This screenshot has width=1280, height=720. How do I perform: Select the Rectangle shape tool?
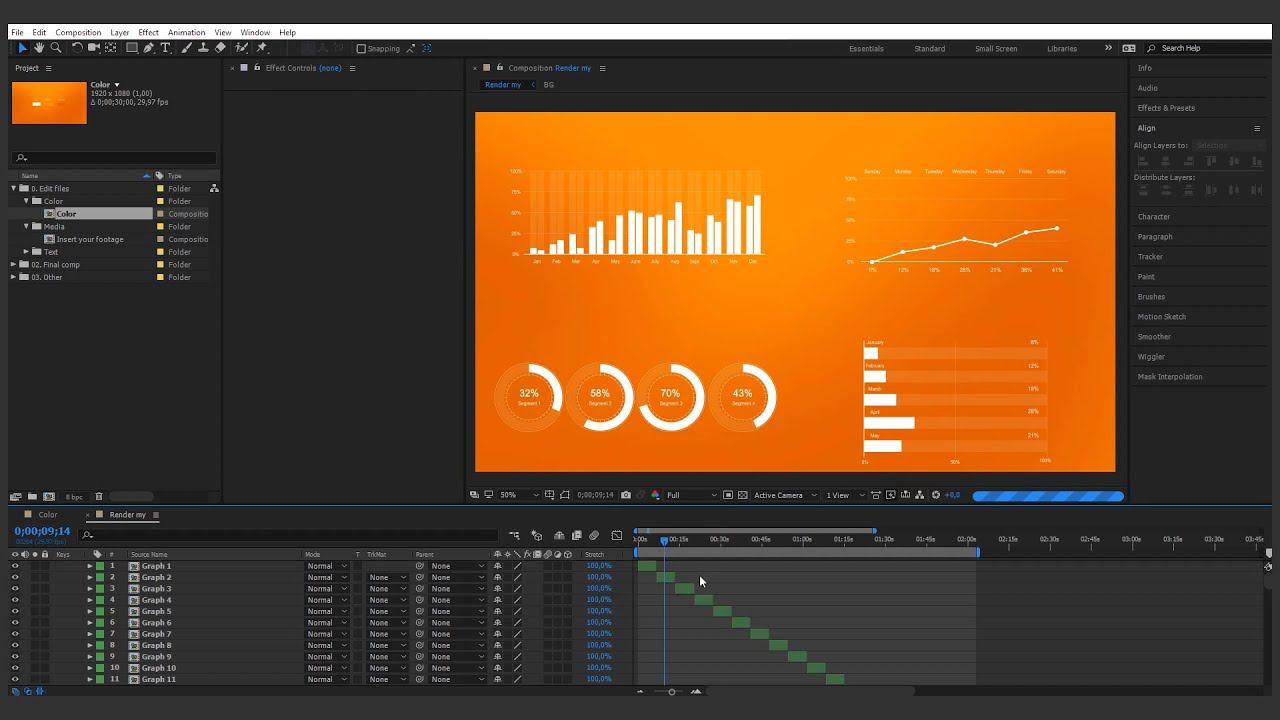[132, 48]
